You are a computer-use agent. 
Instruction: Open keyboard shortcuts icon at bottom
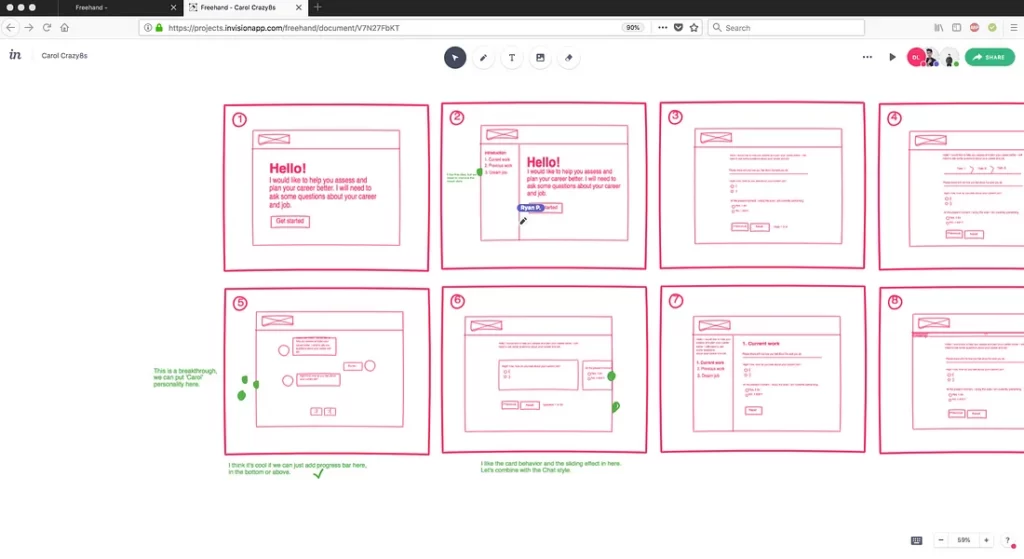tap(916, 540)
